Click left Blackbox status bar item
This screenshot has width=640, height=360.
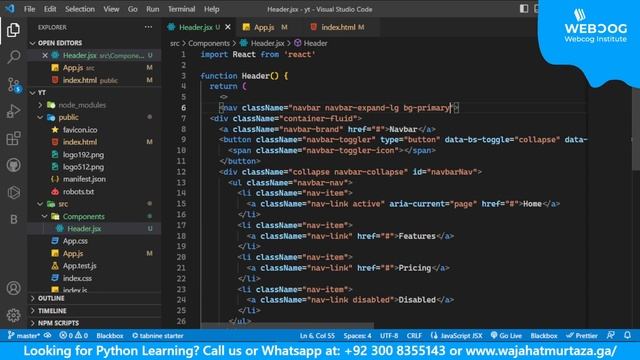110,336
